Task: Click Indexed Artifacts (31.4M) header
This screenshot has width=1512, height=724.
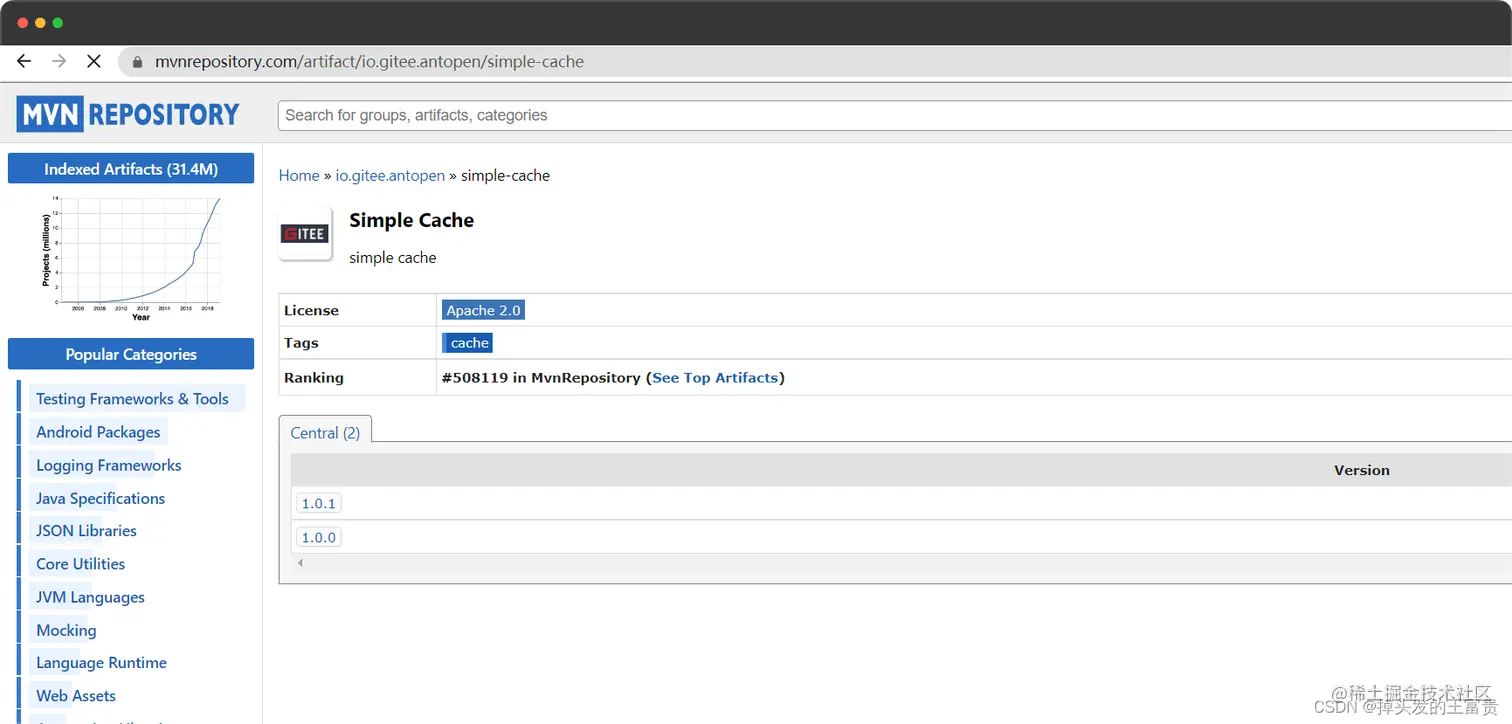Action: (131, 169)
